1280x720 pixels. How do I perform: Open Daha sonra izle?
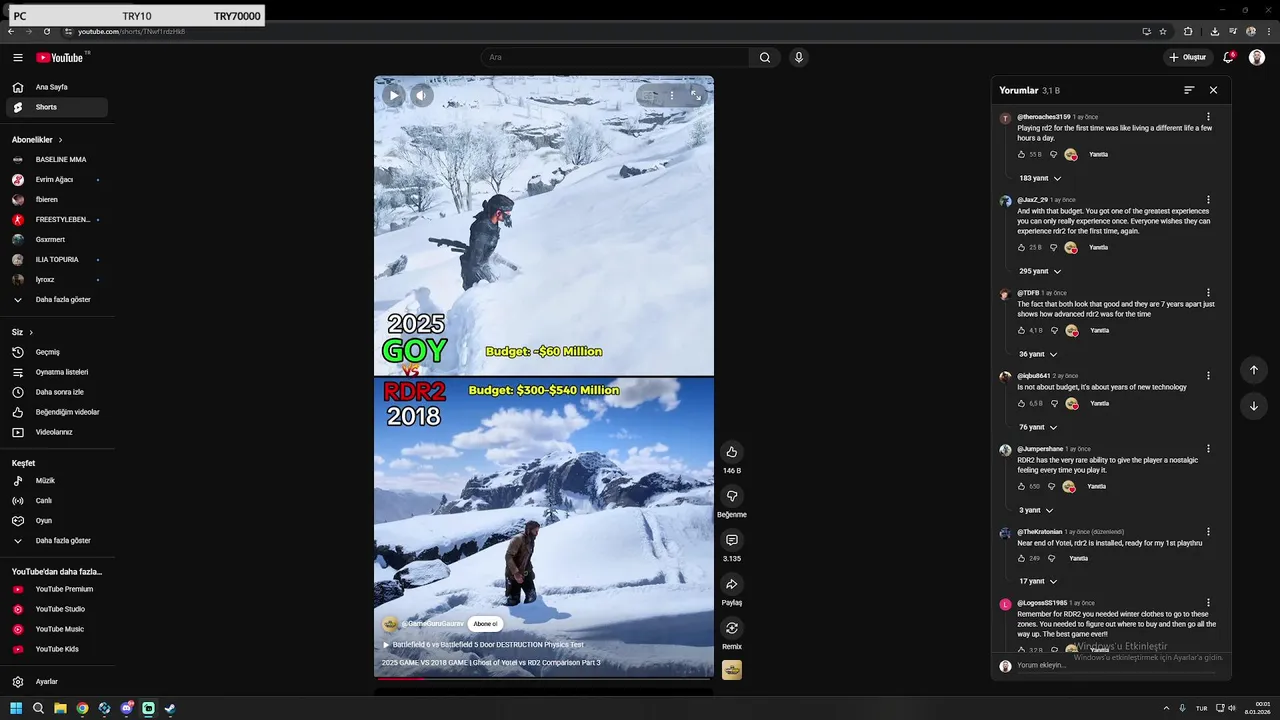57,392
